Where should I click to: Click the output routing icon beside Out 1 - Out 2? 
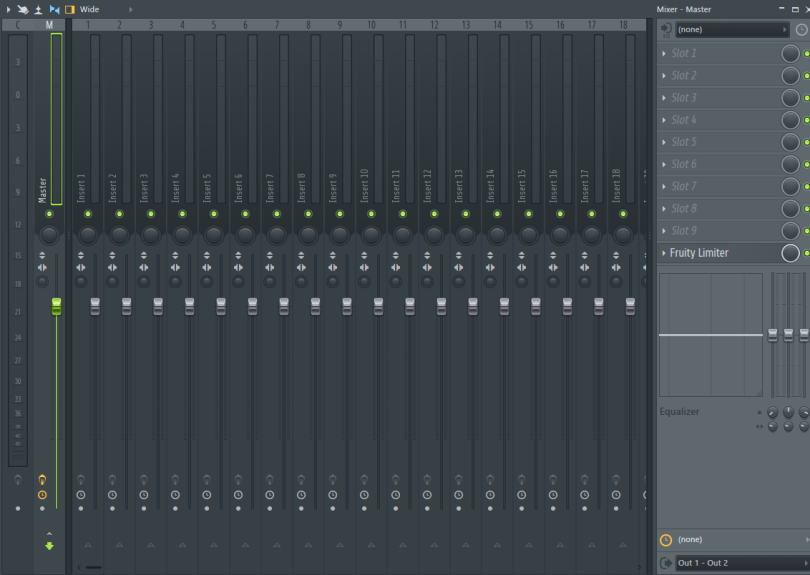[666, 563]
